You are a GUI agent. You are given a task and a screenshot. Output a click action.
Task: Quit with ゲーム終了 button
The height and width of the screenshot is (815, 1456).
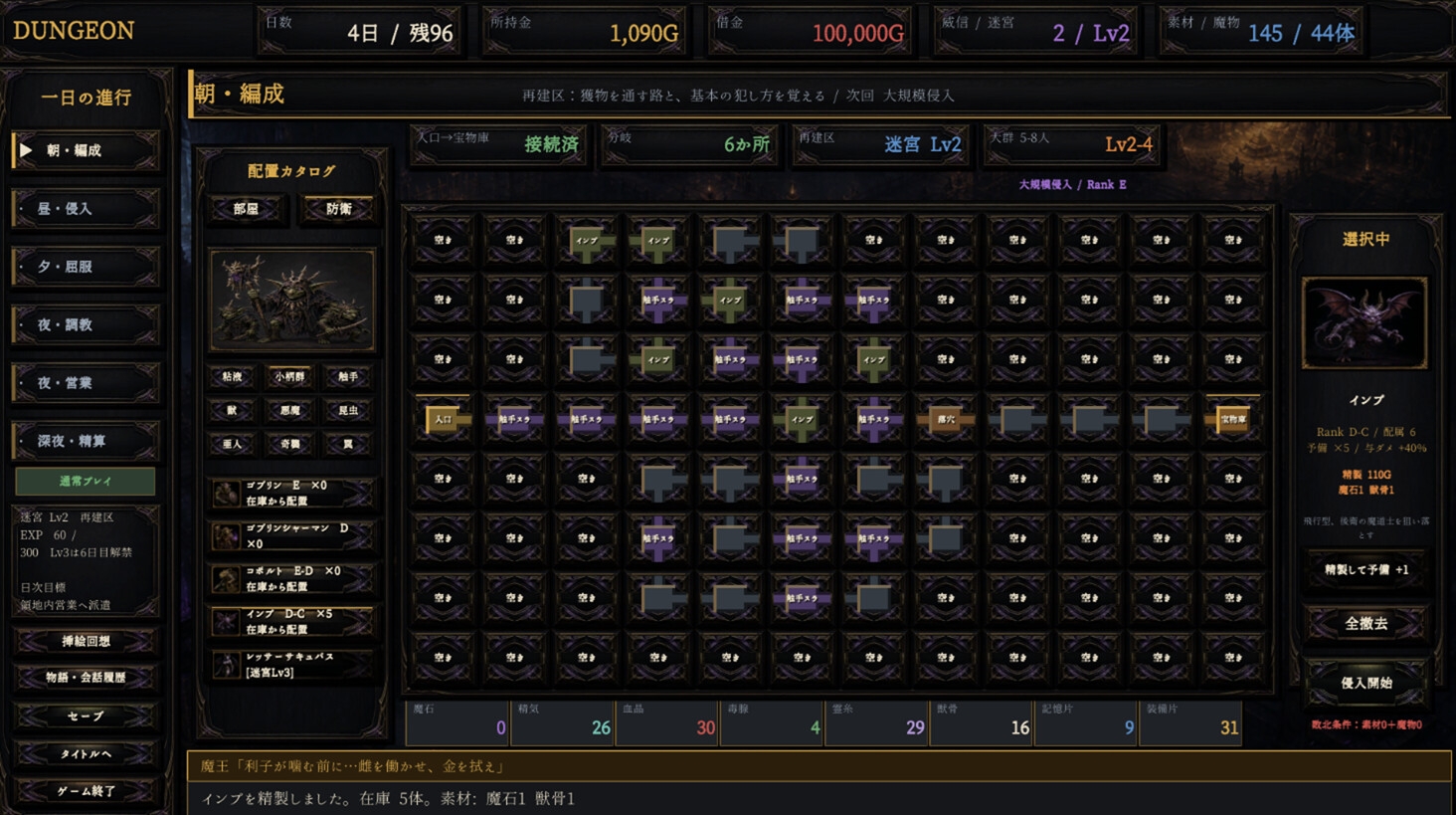pyautogui.click(x=86, y=791)
